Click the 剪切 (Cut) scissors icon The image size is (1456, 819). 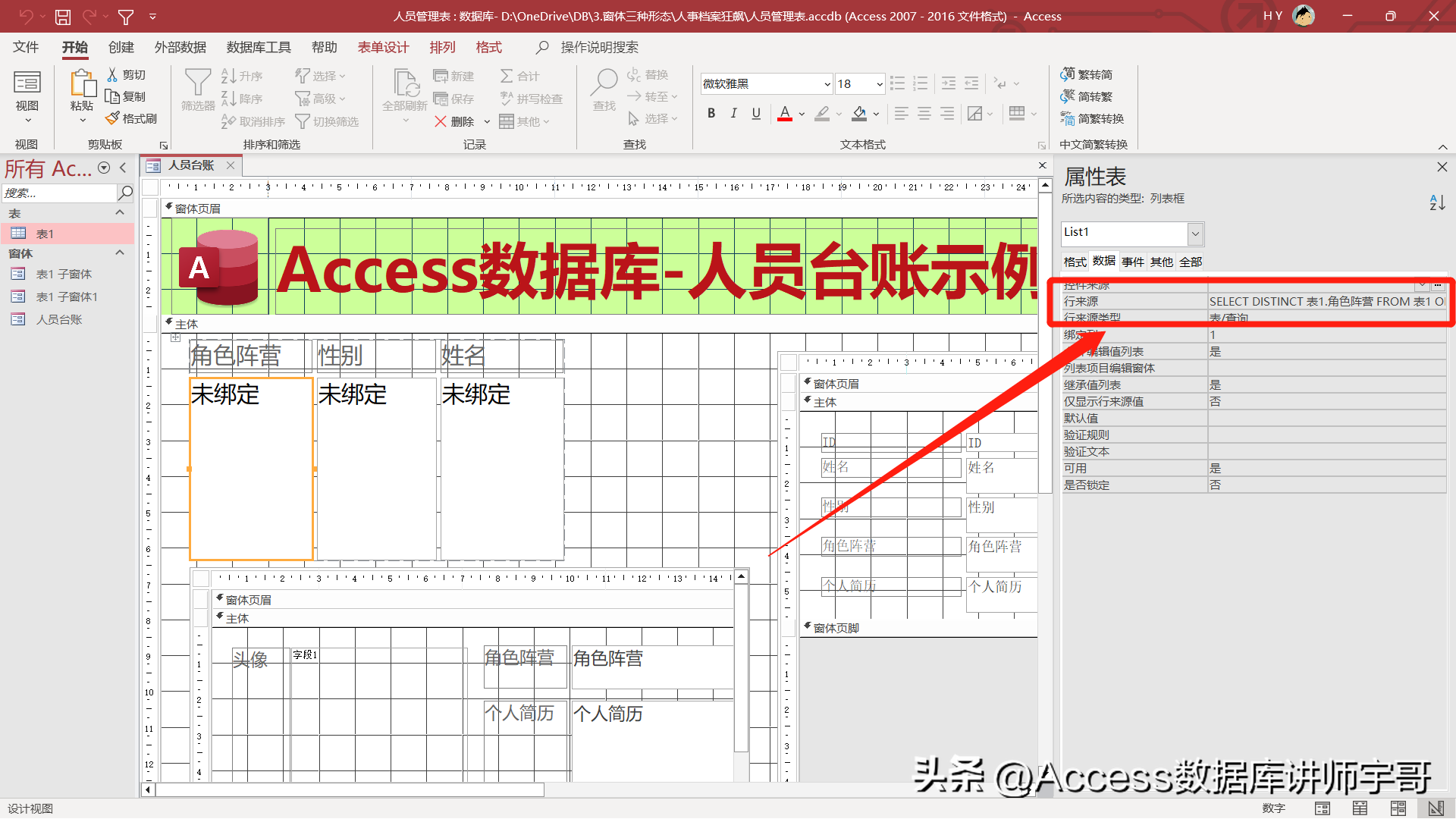click(112, 74)
